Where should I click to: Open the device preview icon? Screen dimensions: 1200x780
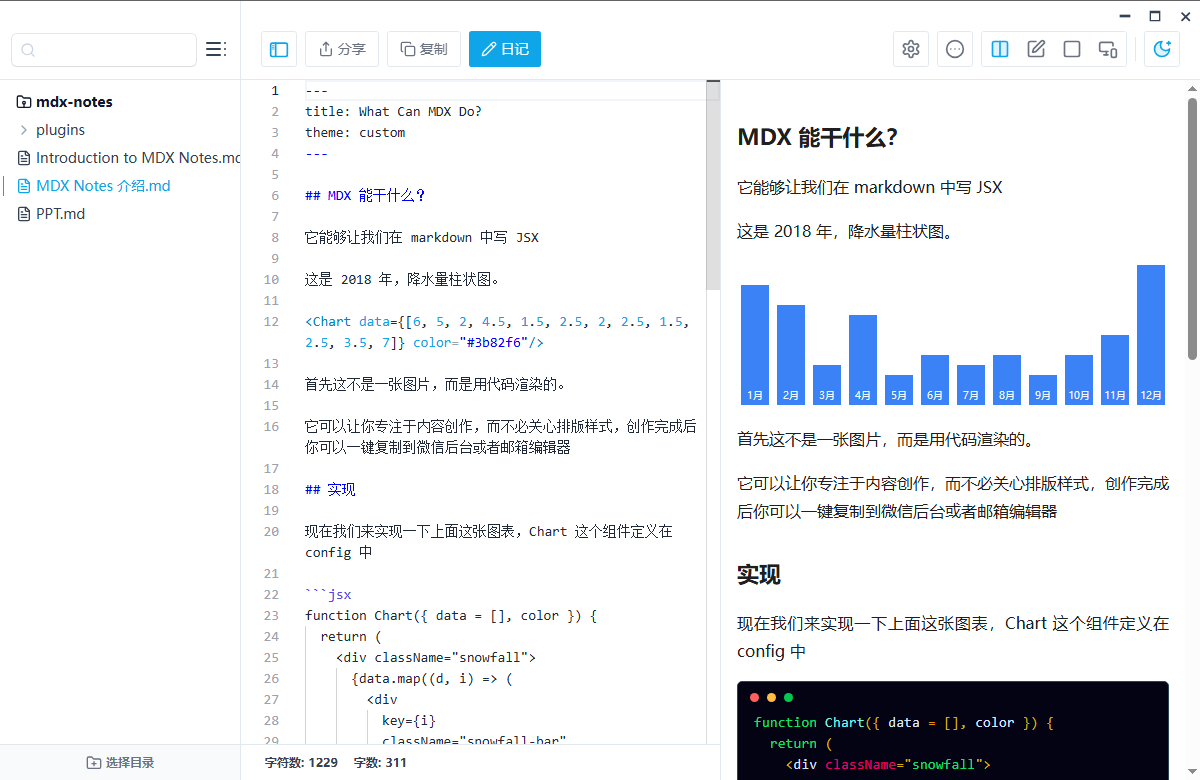point(1107,48)
